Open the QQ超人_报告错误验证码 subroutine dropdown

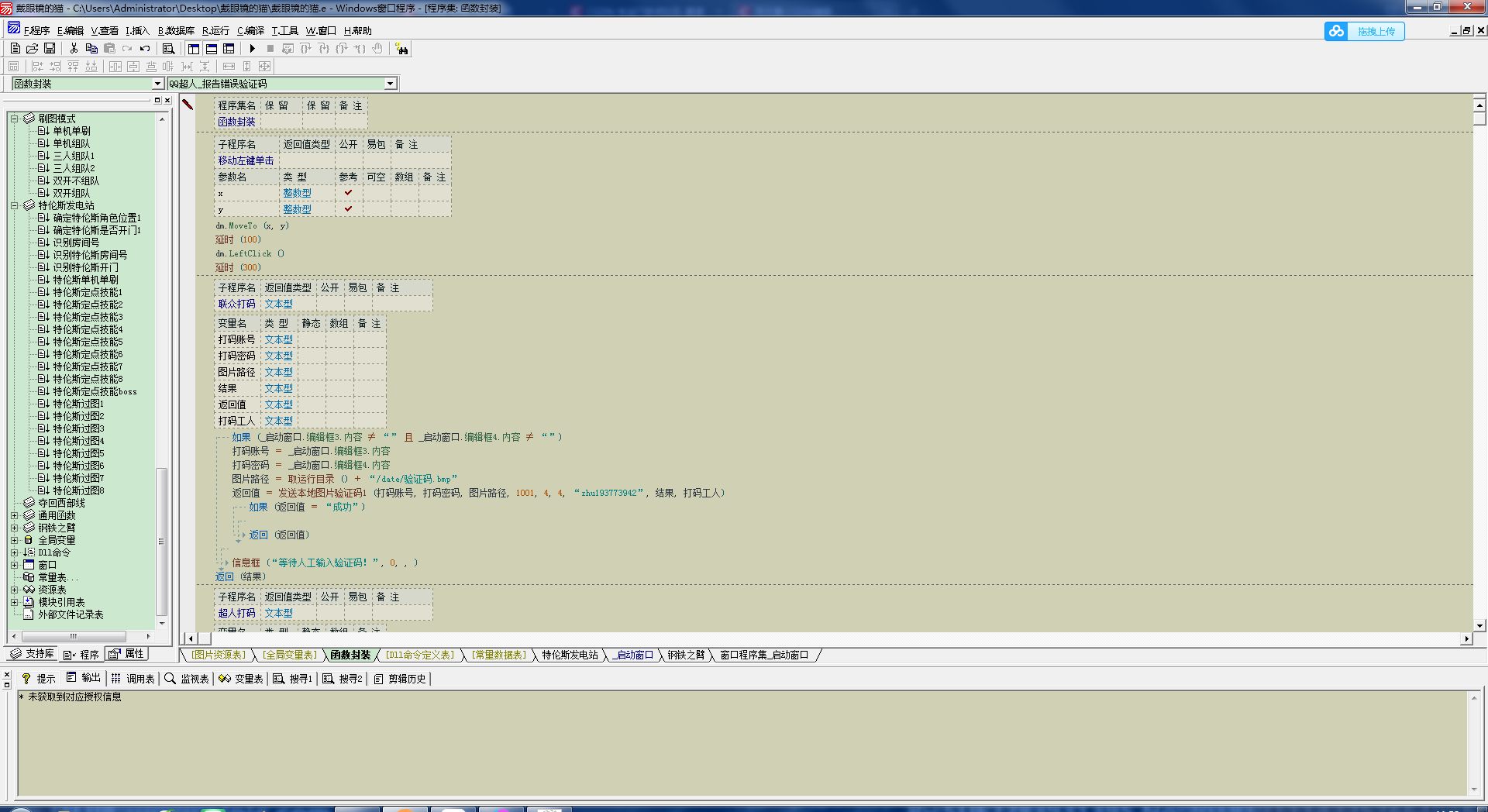tap(390, 84)
